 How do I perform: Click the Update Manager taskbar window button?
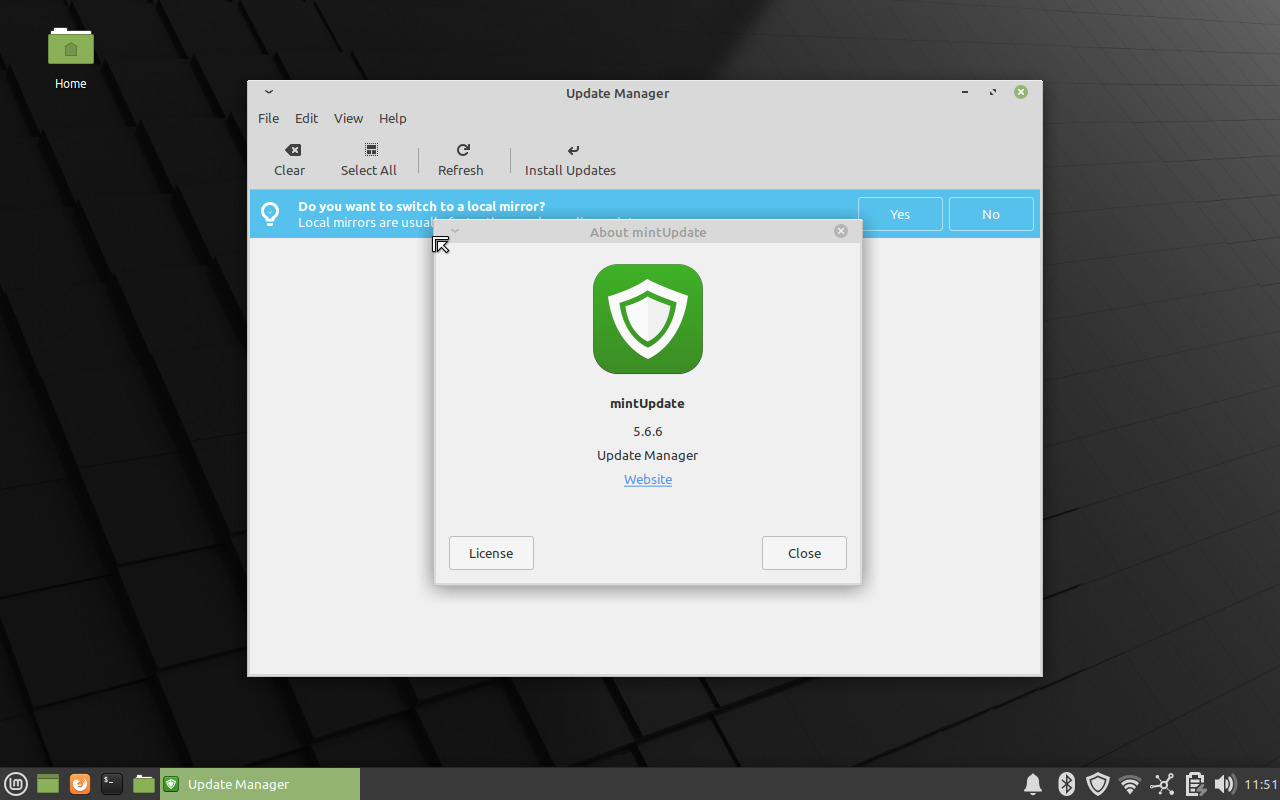(x=259, y=784)
